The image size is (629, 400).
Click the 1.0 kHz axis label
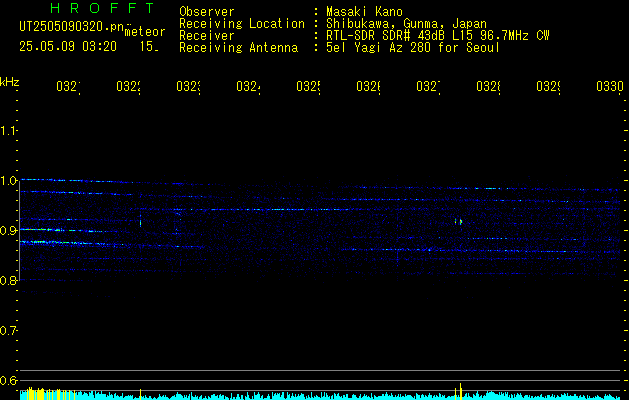click(8, 181)
